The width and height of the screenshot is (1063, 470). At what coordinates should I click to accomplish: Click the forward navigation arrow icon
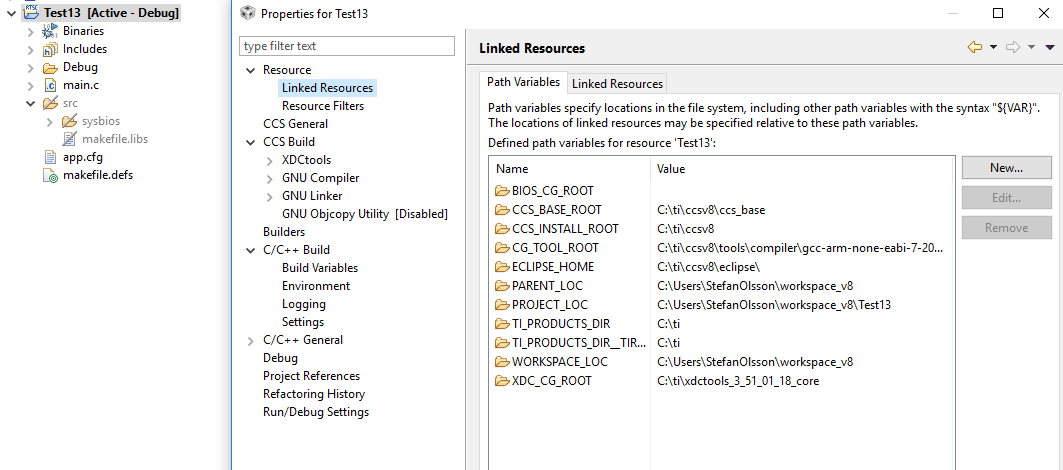pos(1013,47)
